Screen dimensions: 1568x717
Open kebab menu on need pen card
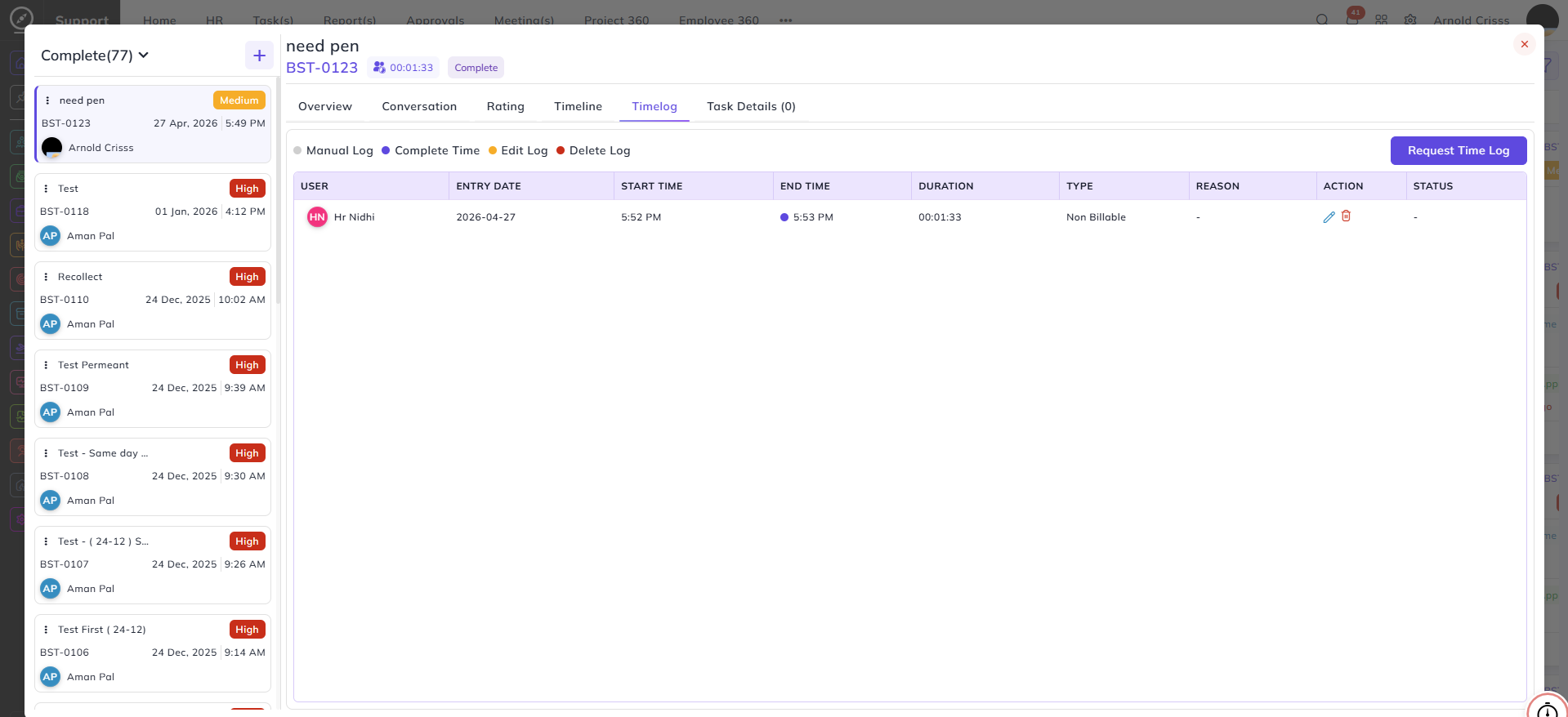click(x=47, y=100)
